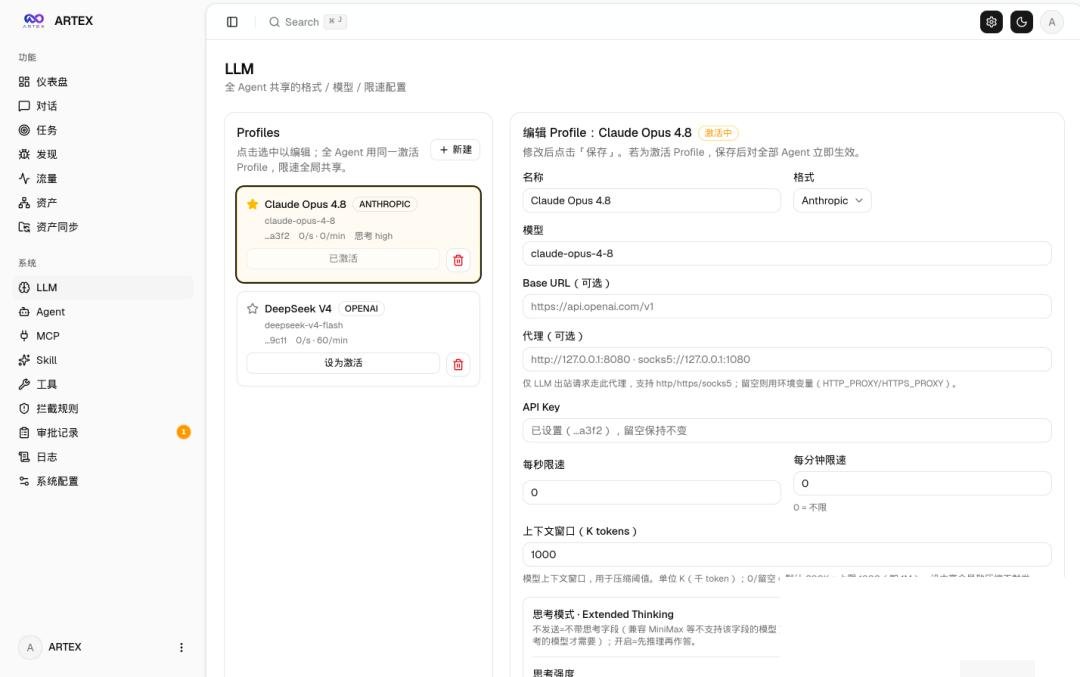Select the DeepSeek V4 profile card
Image resolution: width=1080 pixels, height=677 pixels.
[358, 339]
